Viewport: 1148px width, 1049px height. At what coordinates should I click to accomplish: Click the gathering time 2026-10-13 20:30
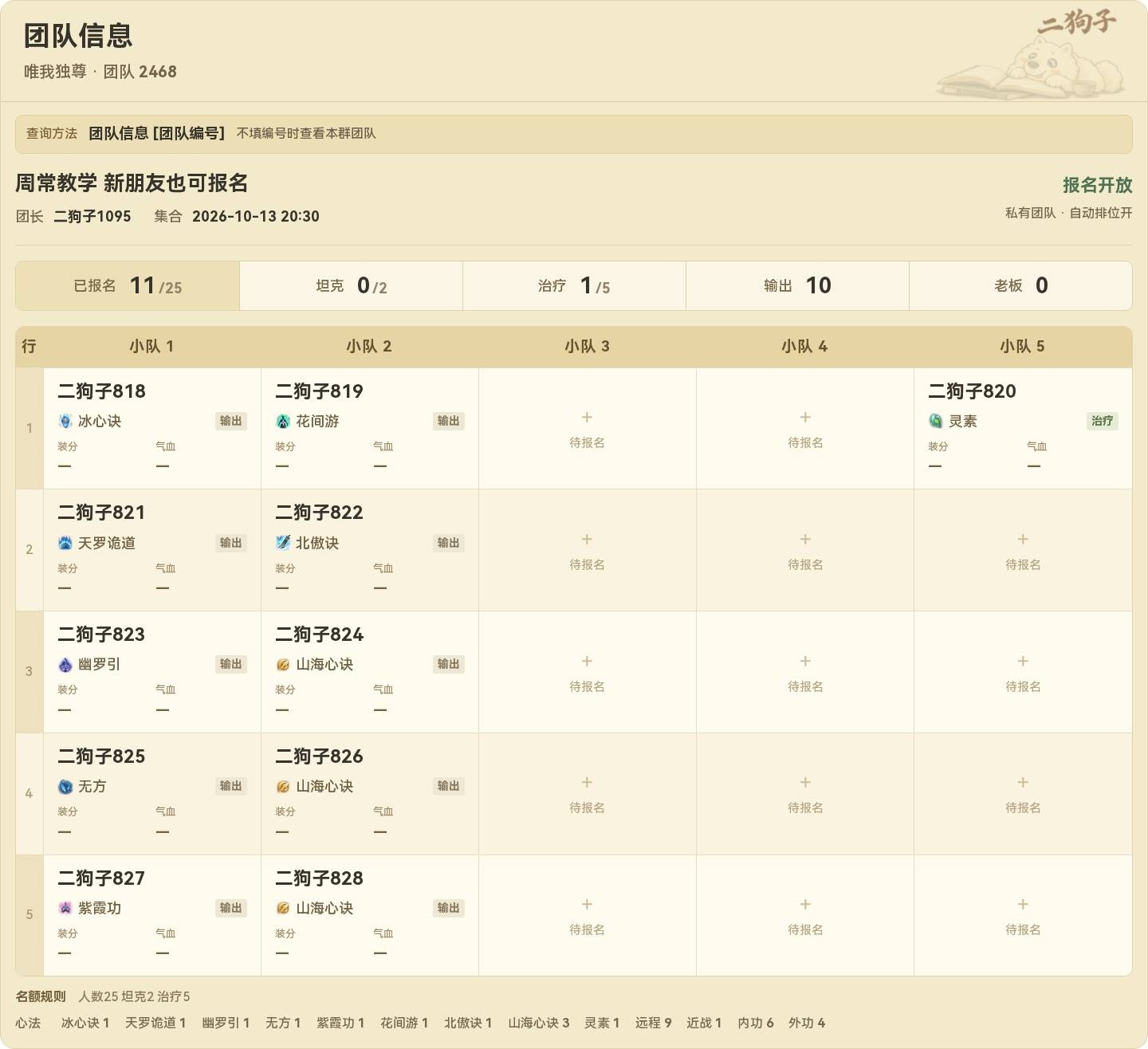pyautogui.click(x=256, y=216)
